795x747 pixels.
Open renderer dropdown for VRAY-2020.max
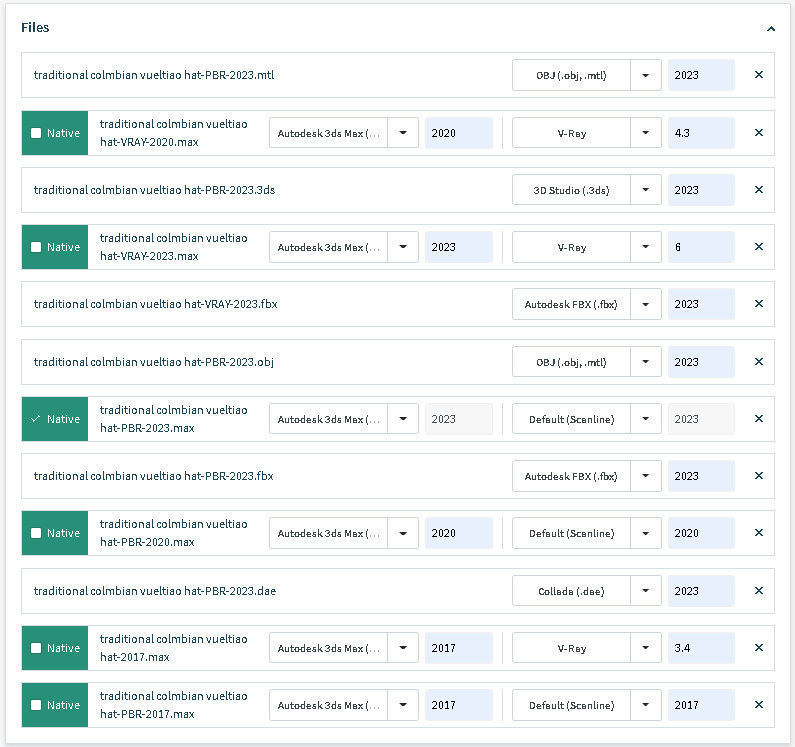(646, 133)
